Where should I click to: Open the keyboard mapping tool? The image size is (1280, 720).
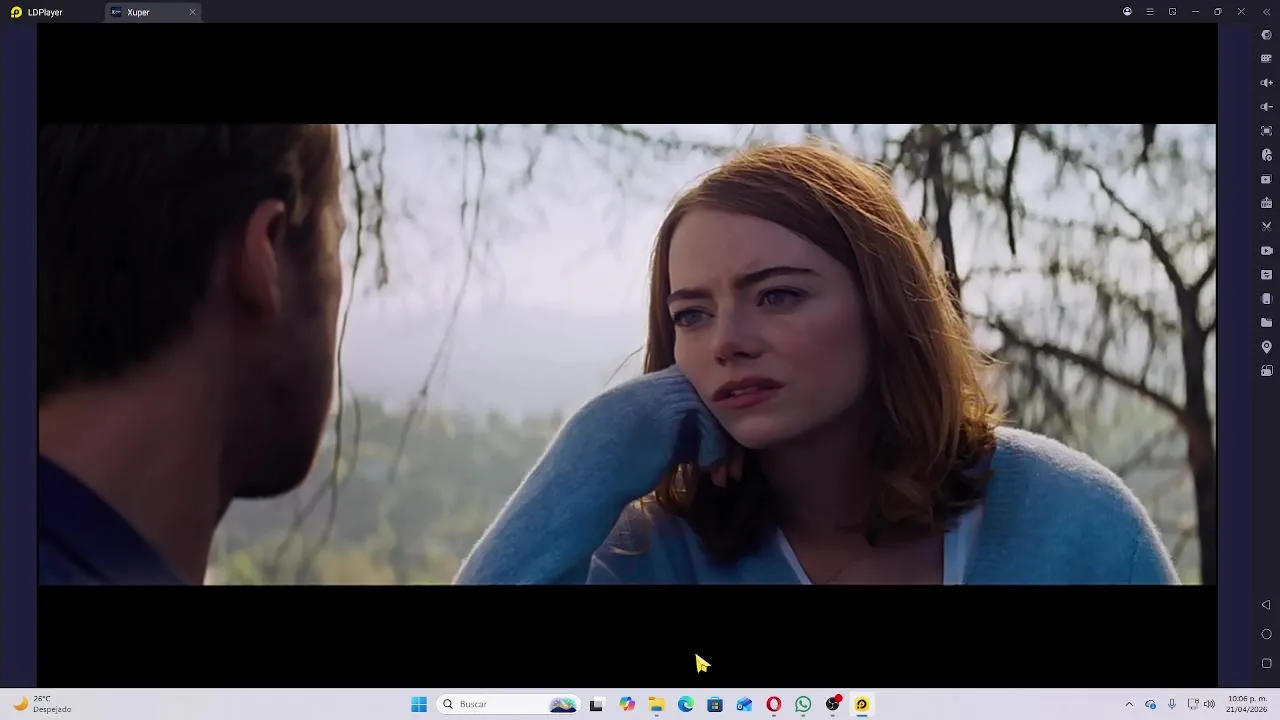click(1266, 59)
